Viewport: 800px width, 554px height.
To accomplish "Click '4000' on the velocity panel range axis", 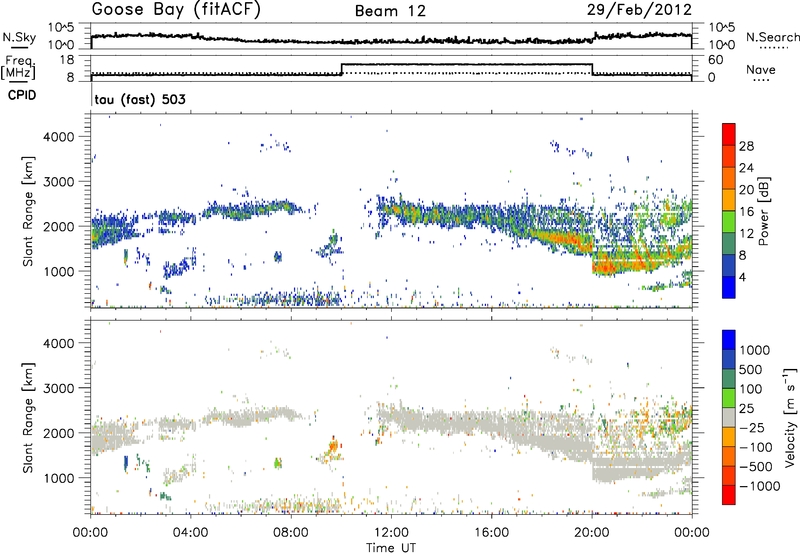I will click(x=58, y=343).
